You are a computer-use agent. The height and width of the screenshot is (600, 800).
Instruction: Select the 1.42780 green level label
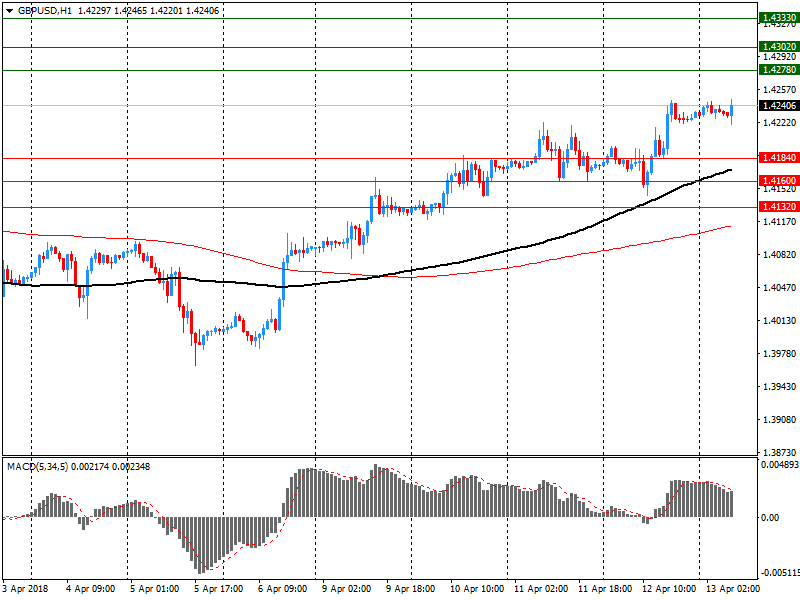coord(779,69)
